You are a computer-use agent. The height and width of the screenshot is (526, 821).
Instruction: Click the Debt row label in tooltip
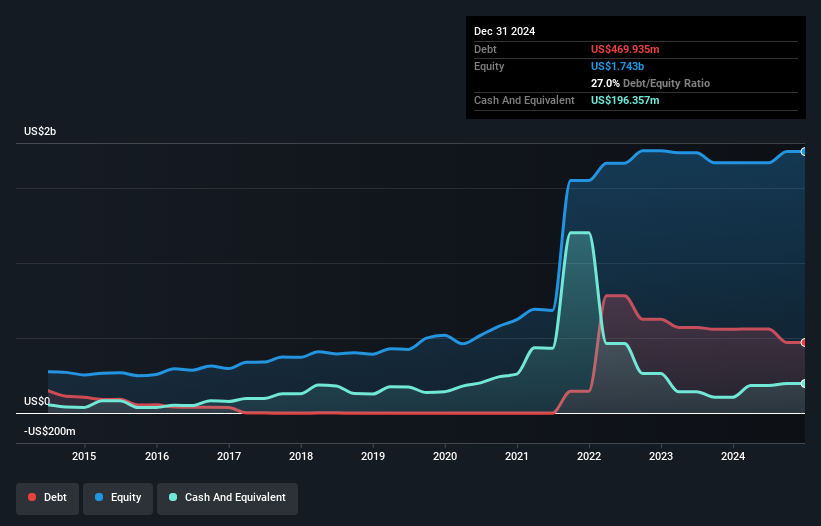[485, 49]
